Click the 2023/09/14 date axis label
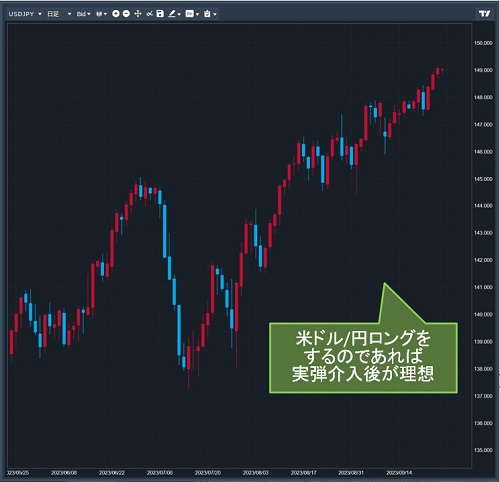This screenshot has width=500, height=482. click(x=399, y=473)
